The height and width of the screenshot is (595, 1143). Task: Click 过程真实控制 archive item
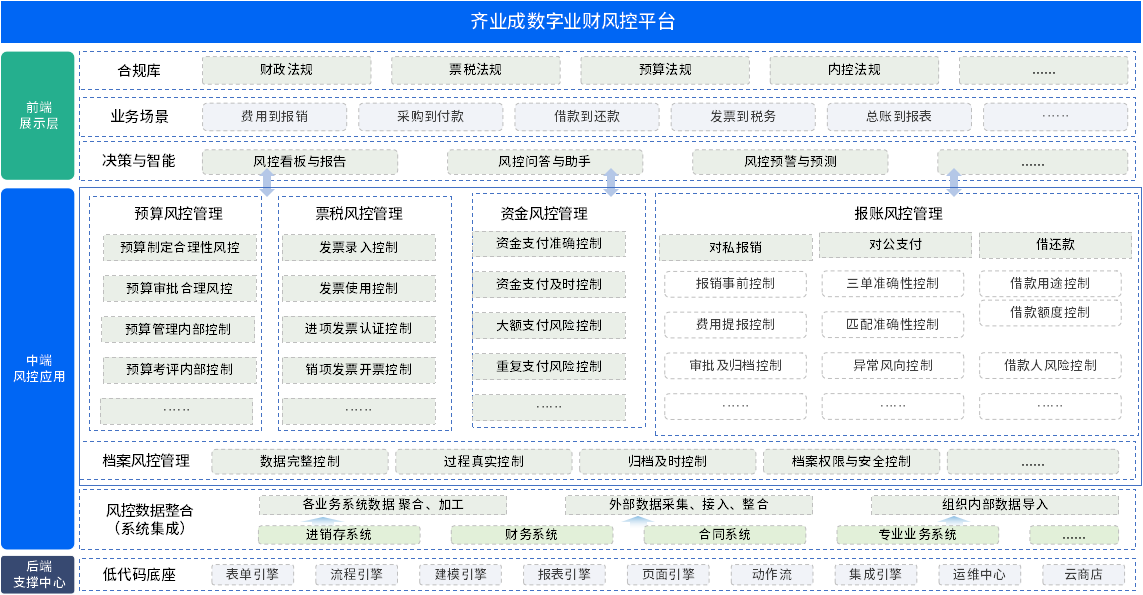(x=483, y=462)
